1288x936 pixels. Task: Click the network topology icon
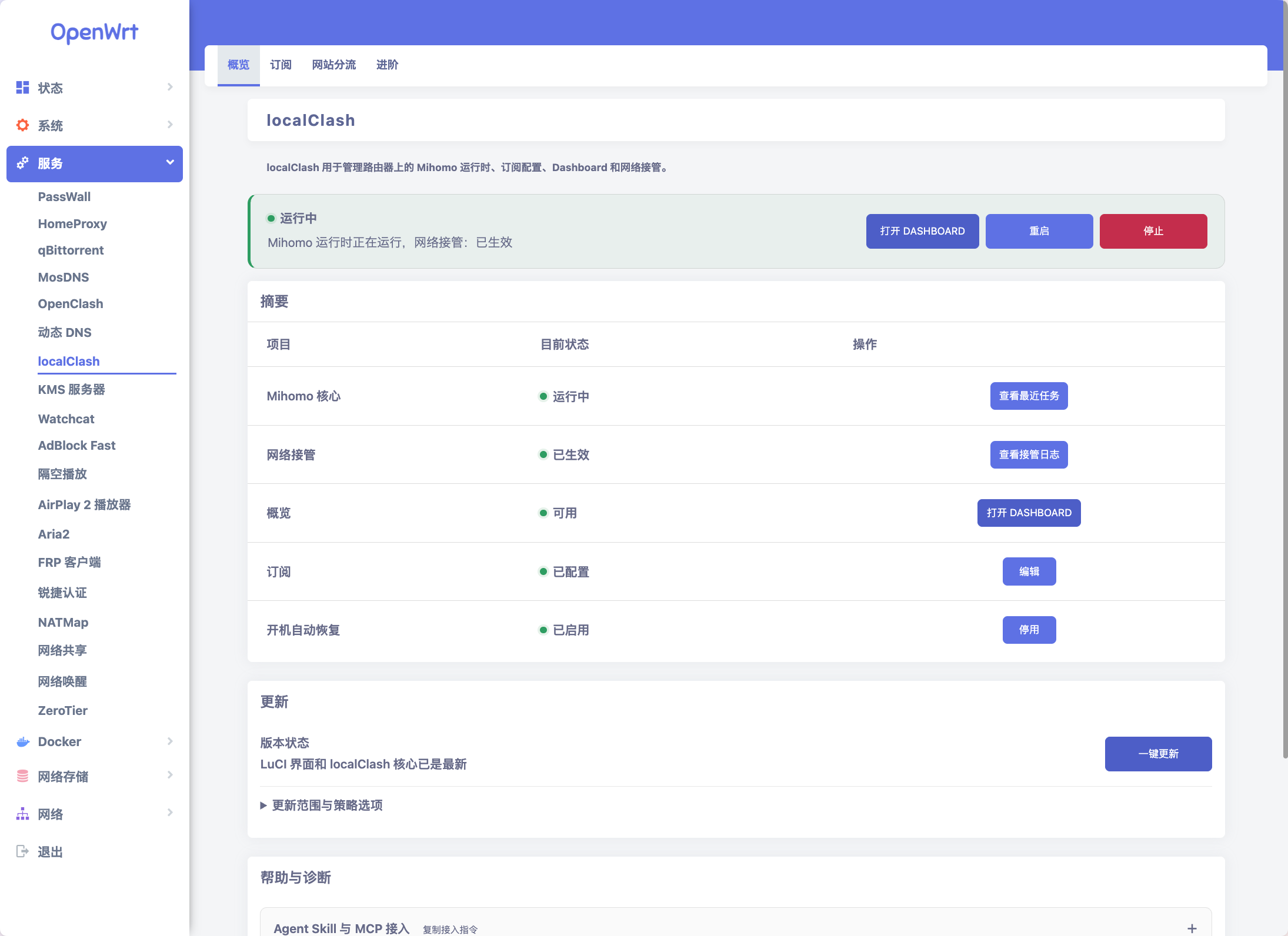22,814
